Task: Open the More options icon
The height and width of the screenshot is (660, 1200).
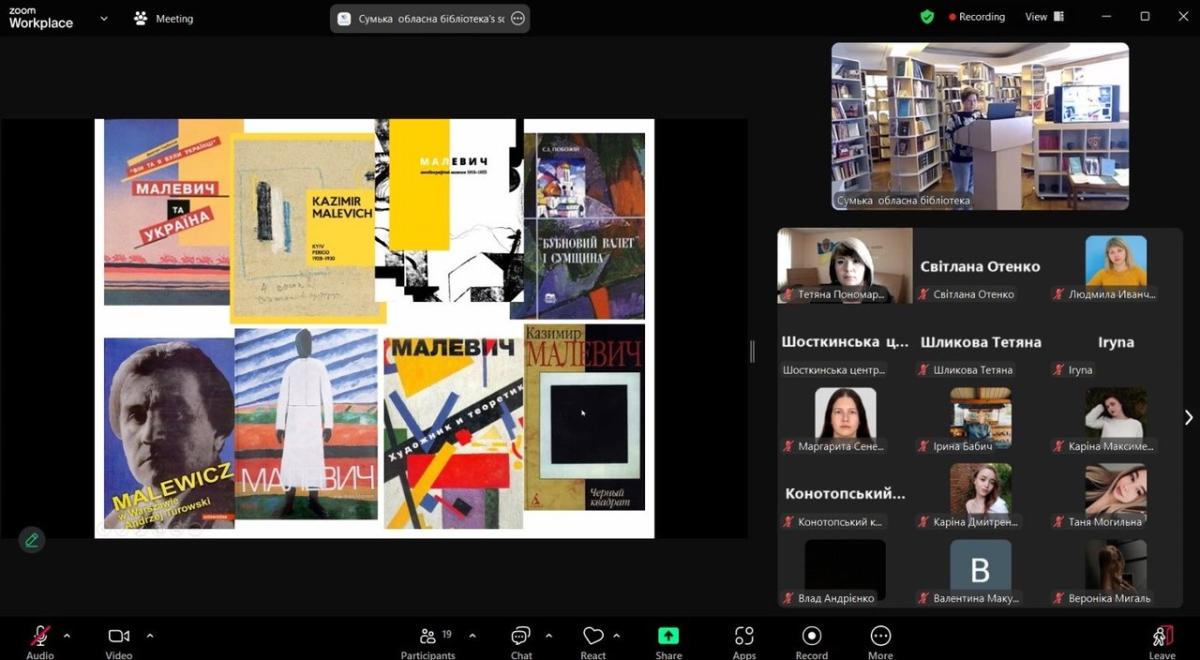Action: click(x=880, y=637)
